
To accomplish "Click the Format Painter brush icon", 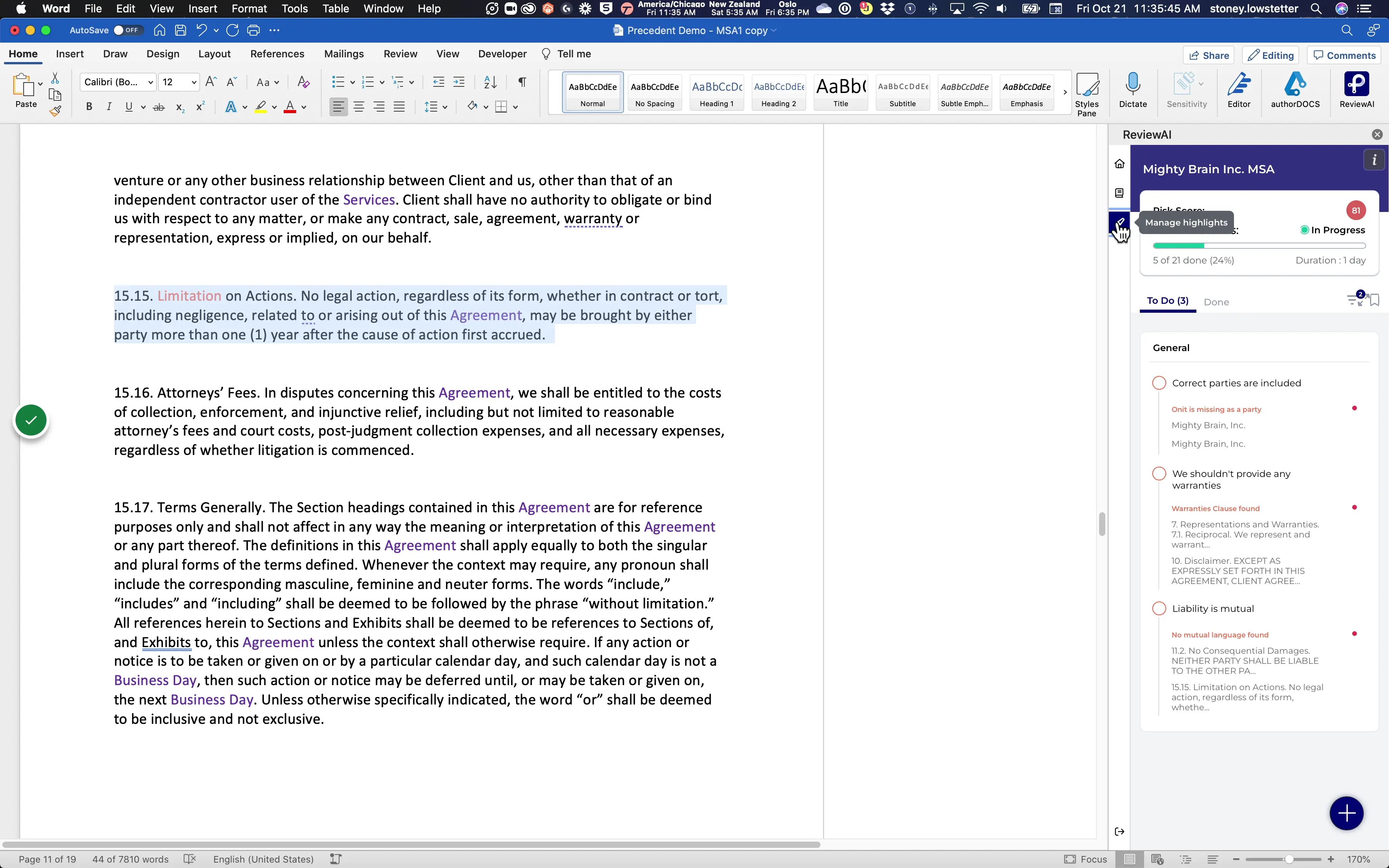I will [55, 111].
